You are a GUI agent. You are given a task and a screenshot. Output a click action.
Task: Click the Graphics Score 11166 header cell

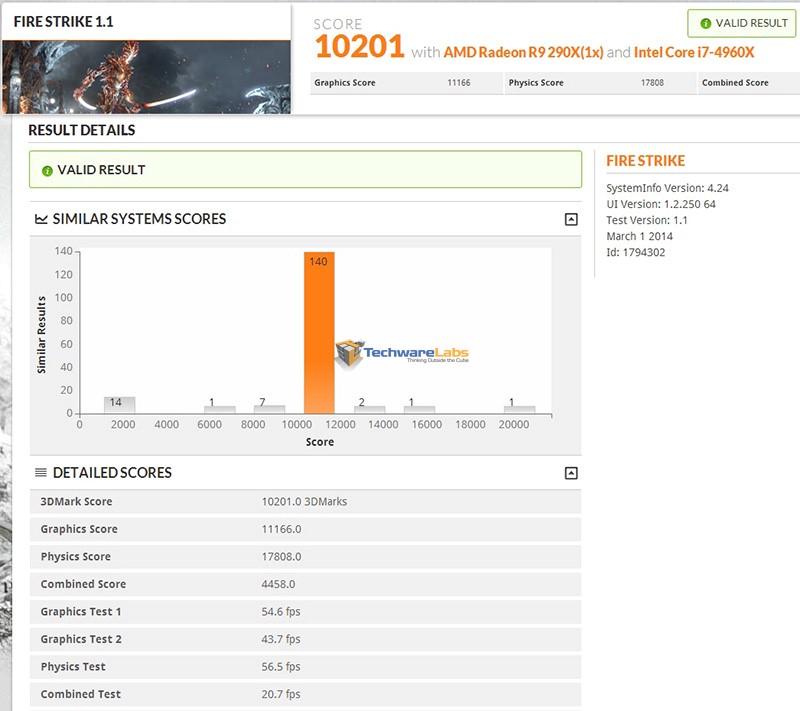pyautogui.click(x=406, y=83)
